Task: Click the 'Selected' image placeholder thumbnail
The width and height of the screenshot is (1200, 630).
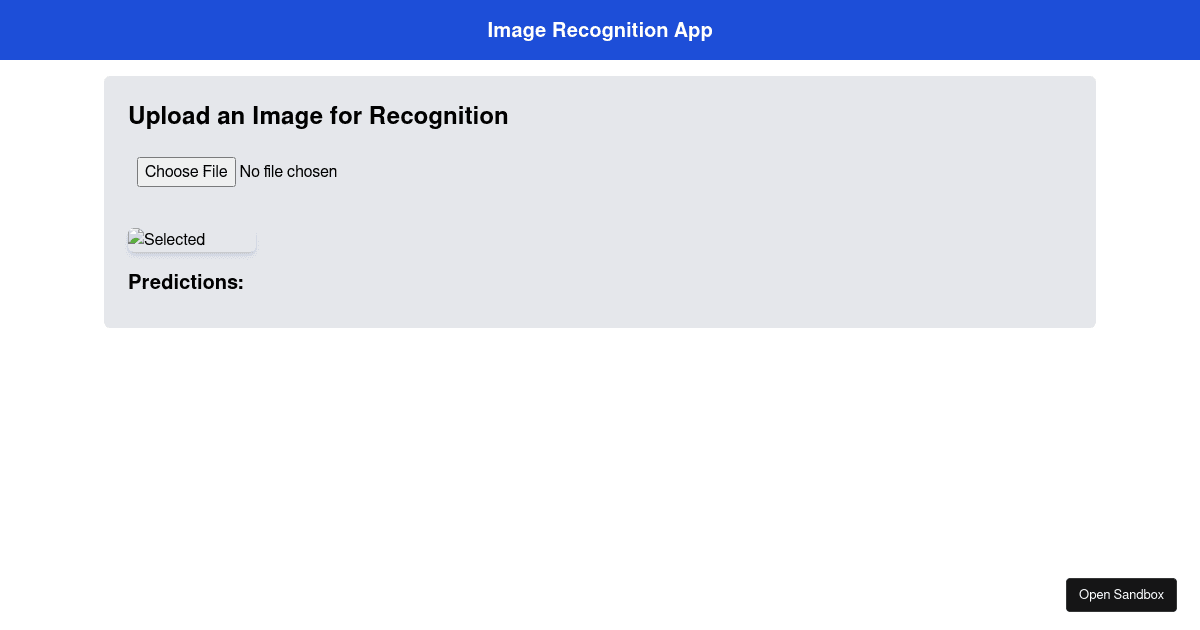Action: (x=192, y=239)
